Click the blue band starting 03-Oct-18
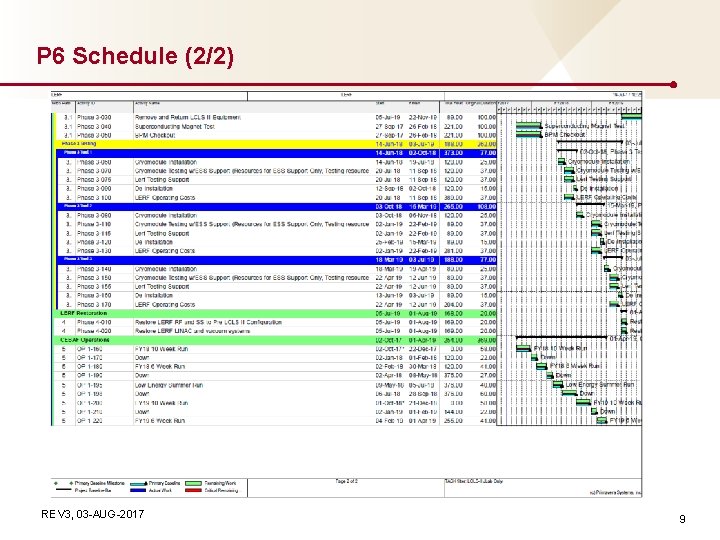This screenshot has height=540, width=720. (x=276, y=207)
